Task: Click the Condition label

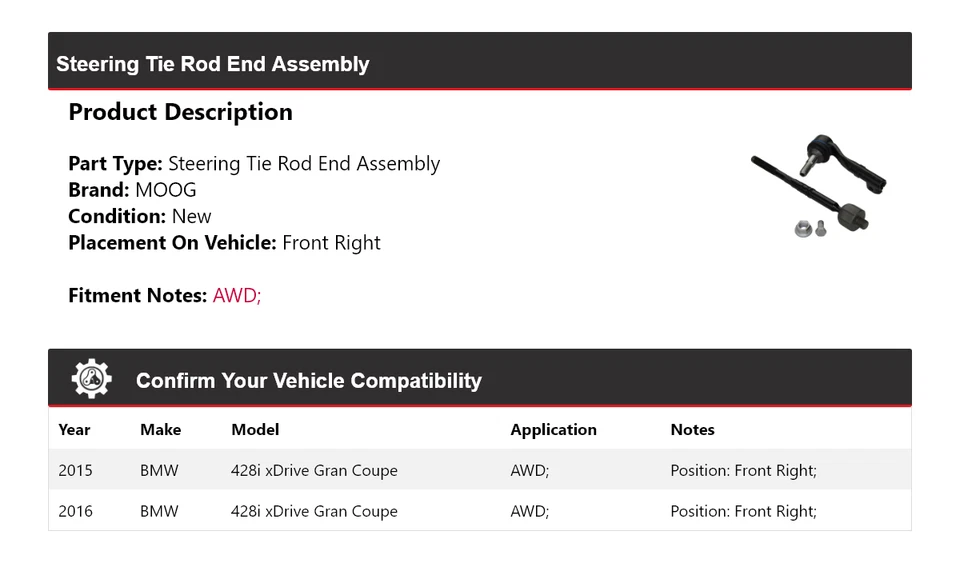Action: coord(117,216)
